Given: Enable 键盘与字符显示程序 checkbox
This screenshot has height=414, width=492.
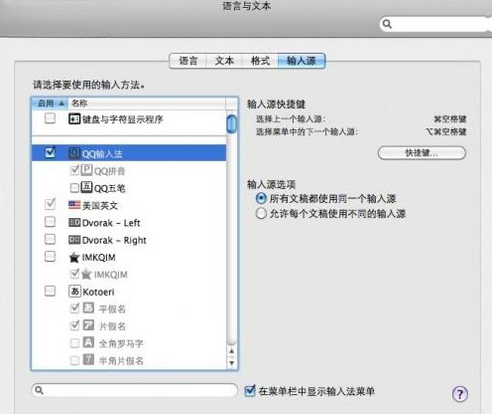Looking at the screenshot, I should coord(50,118).
